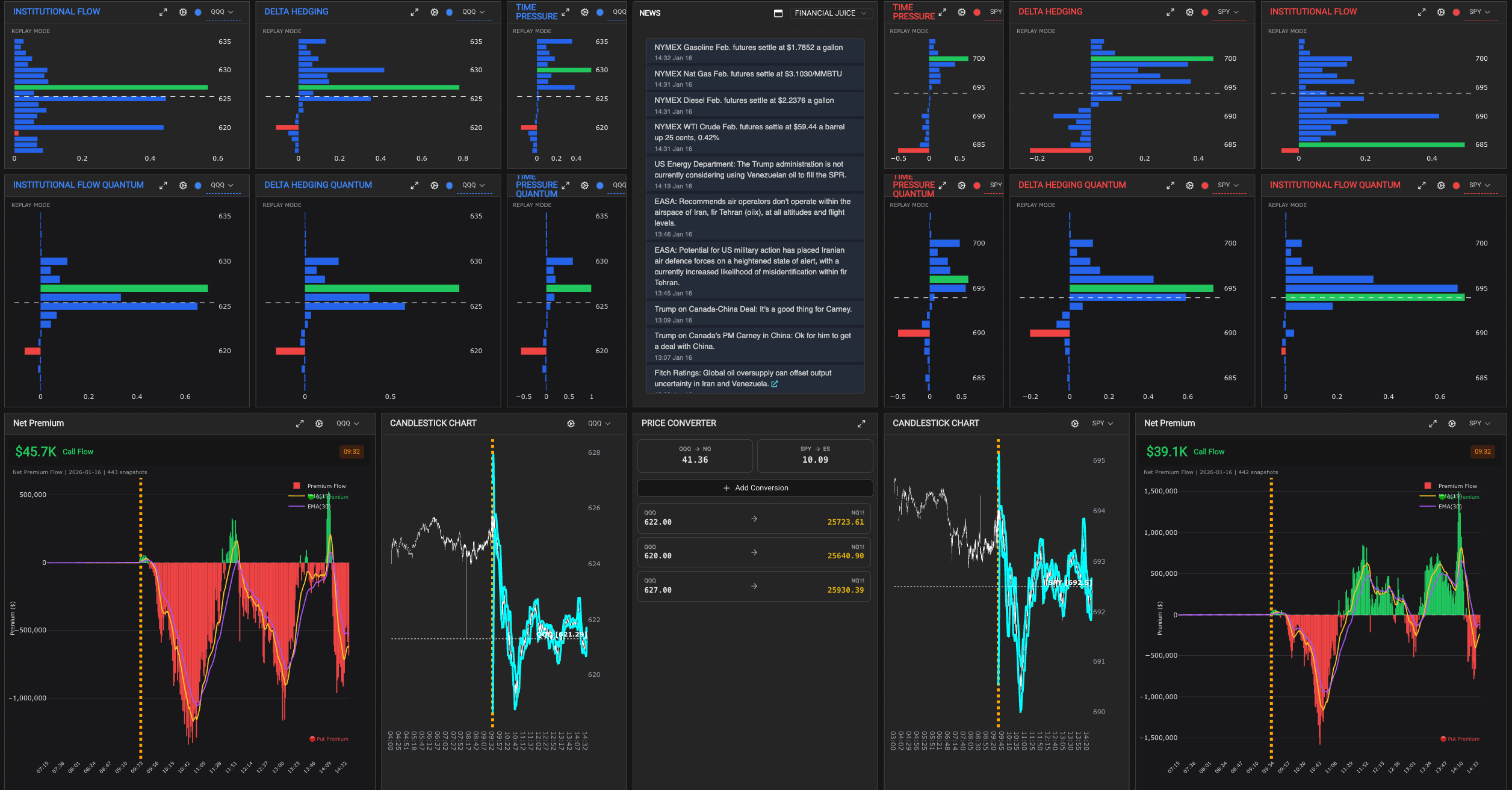Open settings of QQQ Net Premium panel
Screen dimensions: 1512x790
[319, 424]
